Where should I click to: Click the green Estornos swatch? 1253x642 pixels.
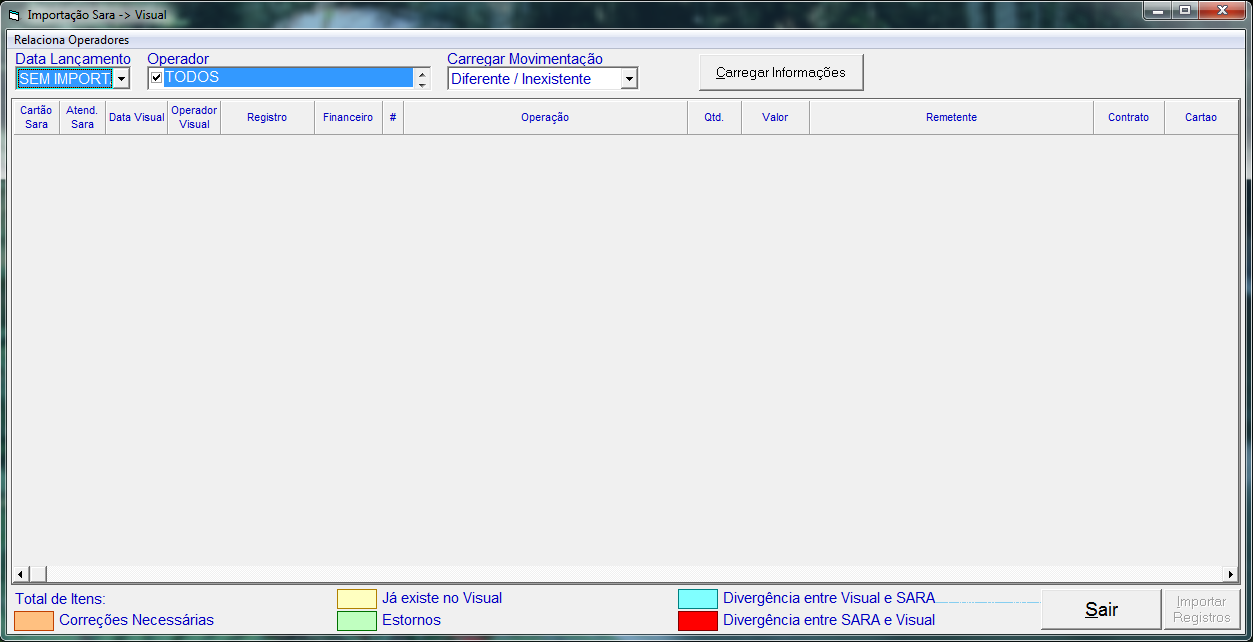[357, 620]
